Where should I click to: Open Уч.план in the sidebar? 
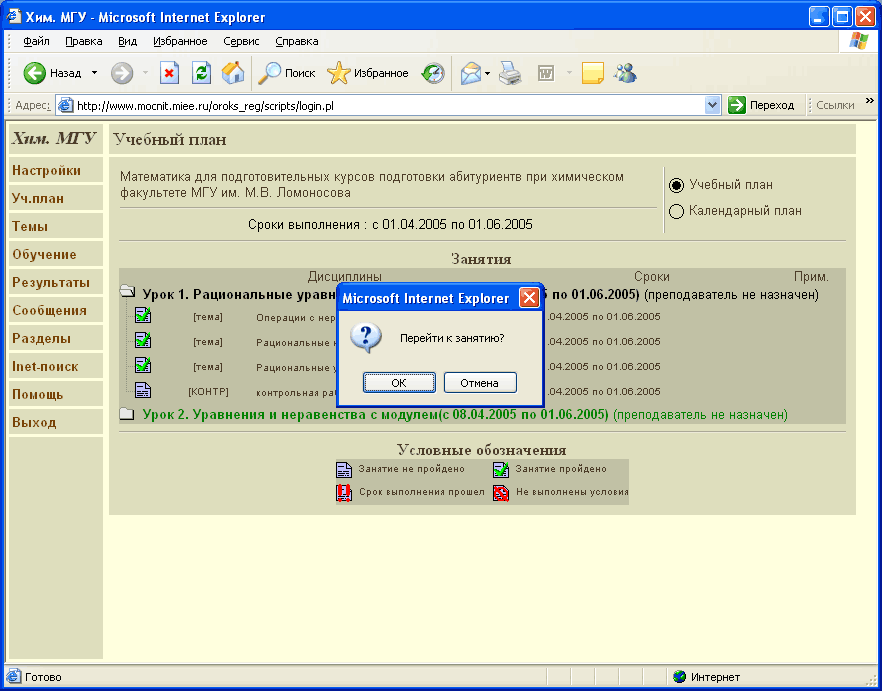[56, 199]
